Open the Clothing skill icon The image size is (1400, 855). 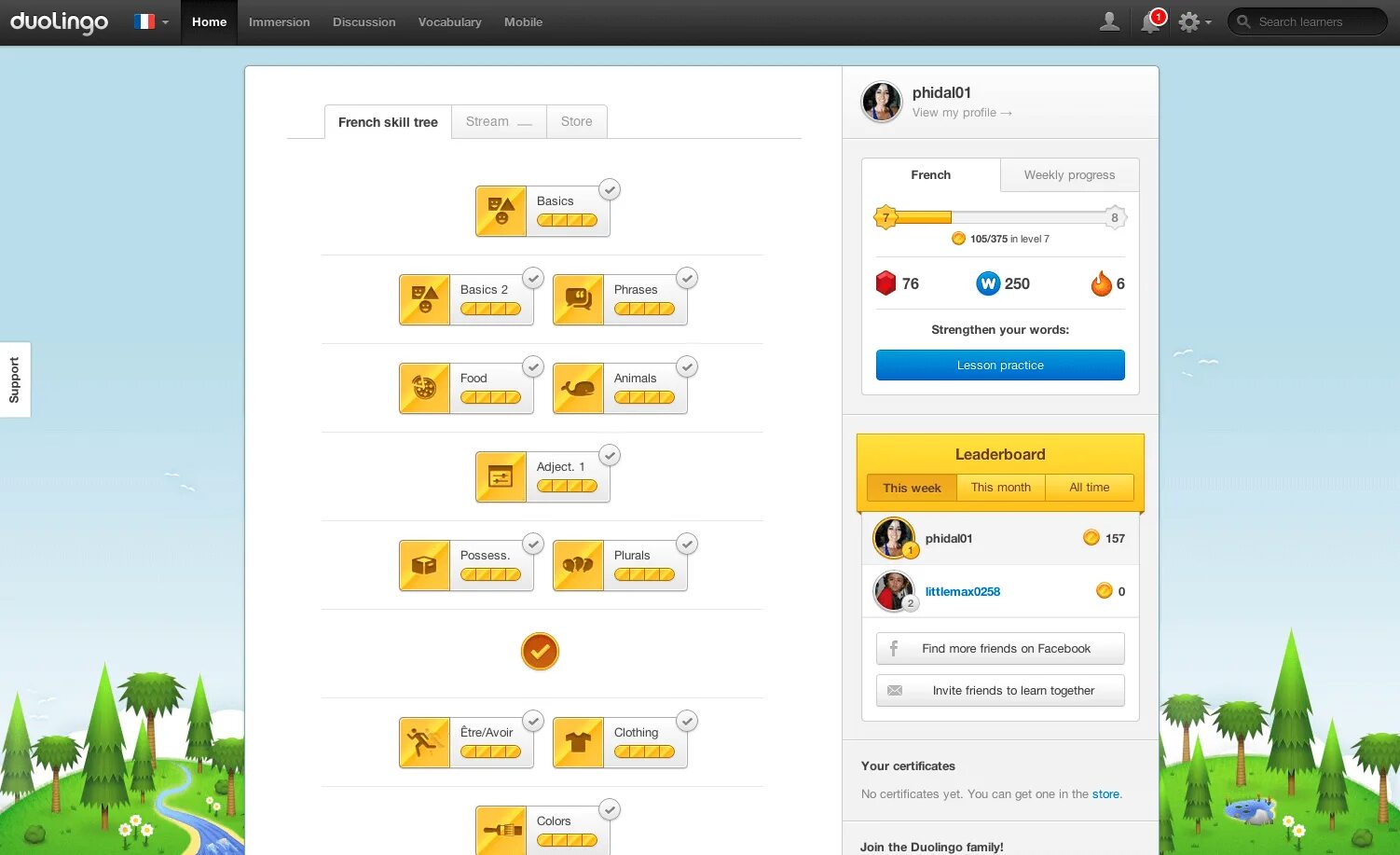(579, 742)
